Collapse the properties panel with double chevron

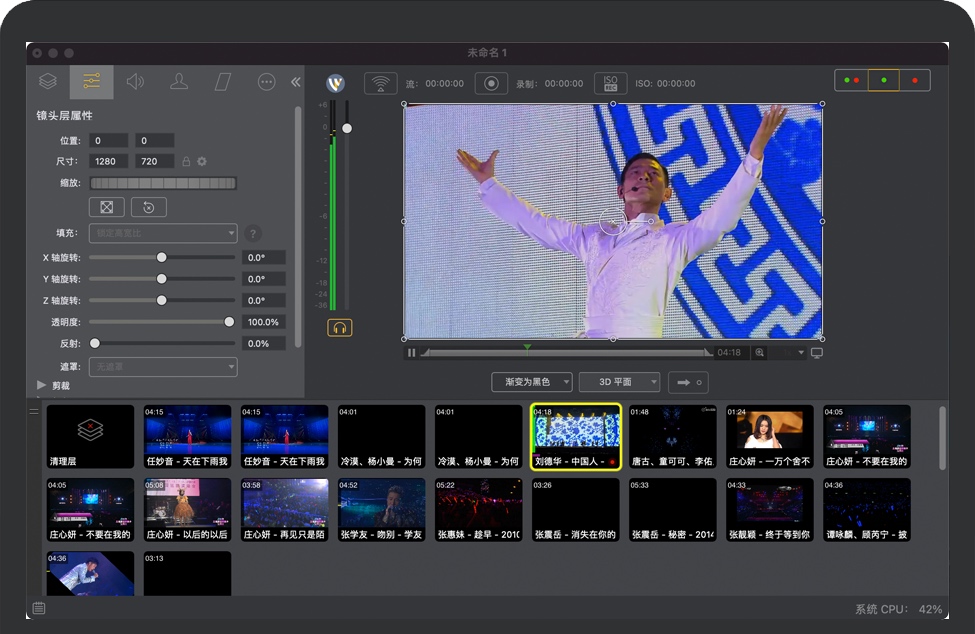pyautogui.click(x=296, y=82)
